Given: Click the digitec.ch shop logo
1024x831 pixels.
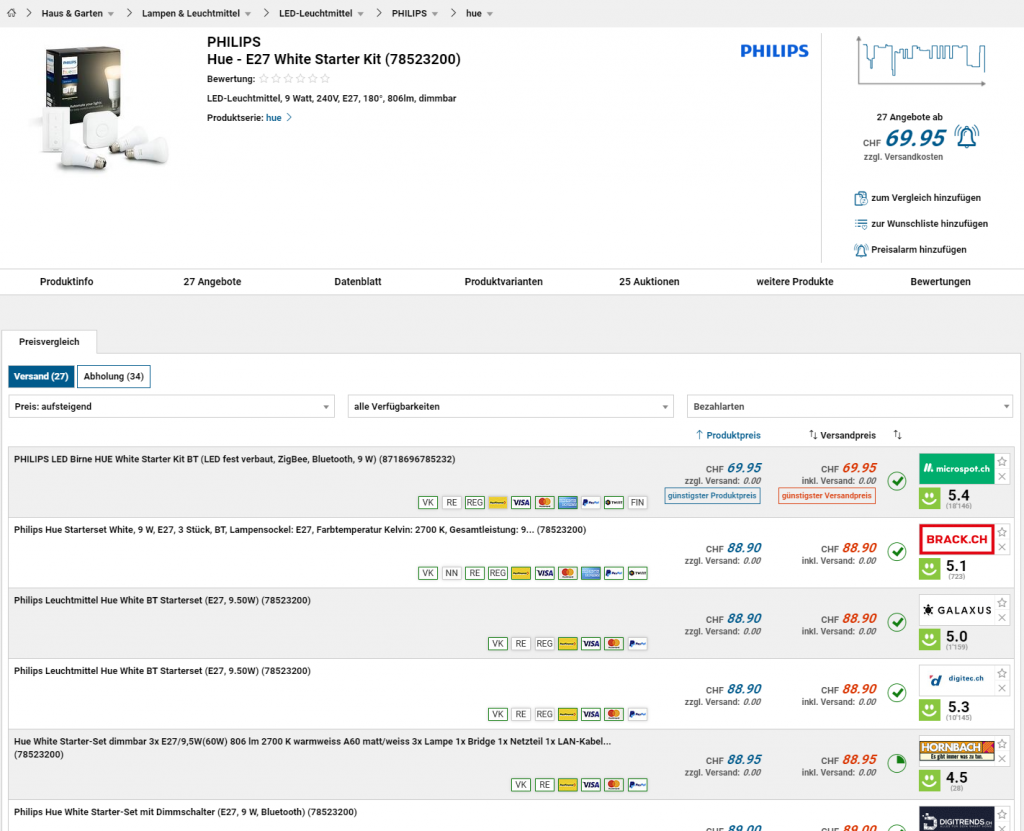Looking at the screenshot, I should click(956, 680).
